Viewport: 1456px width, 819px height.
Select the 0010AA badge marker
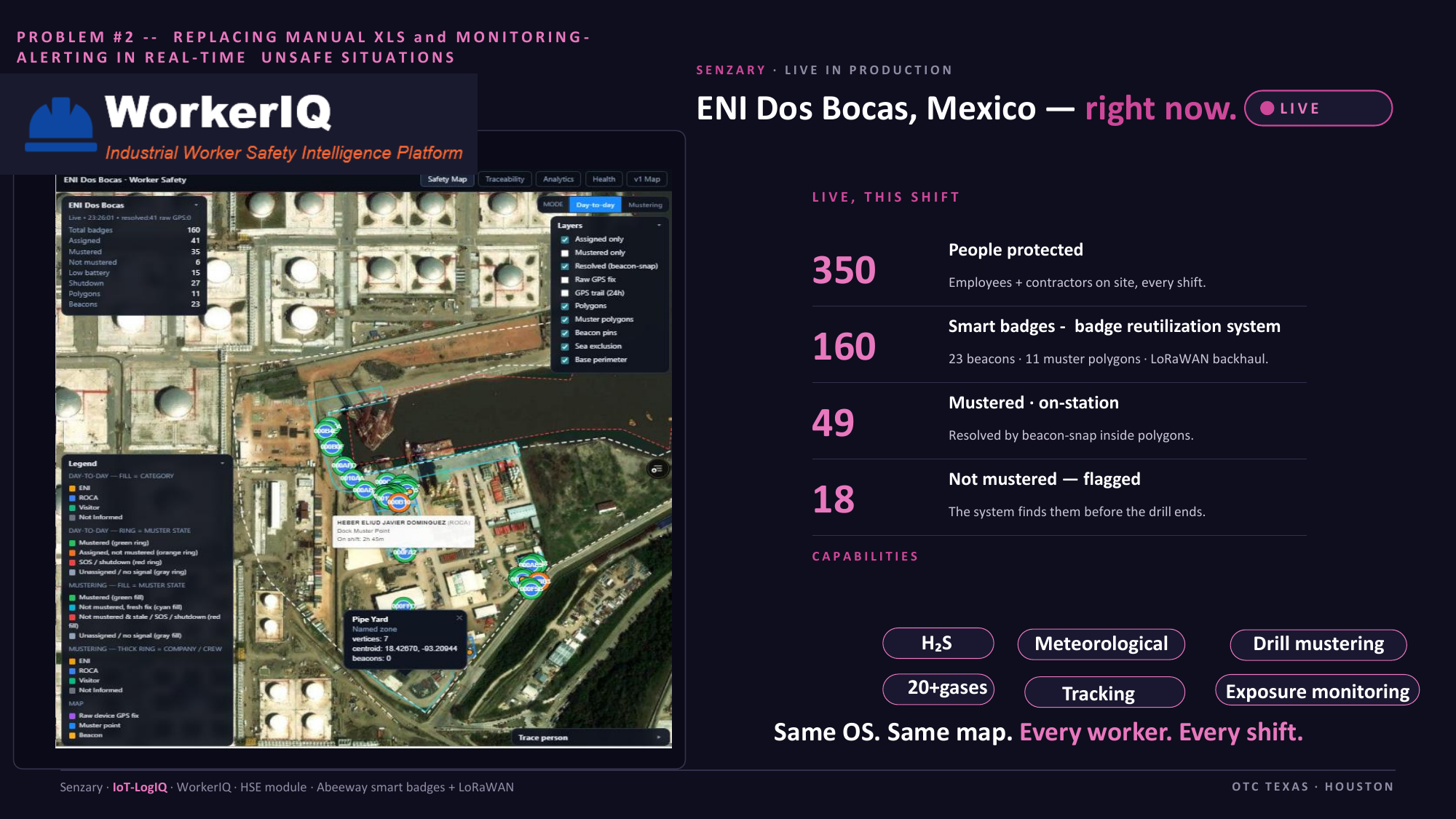tap(352, 478)
